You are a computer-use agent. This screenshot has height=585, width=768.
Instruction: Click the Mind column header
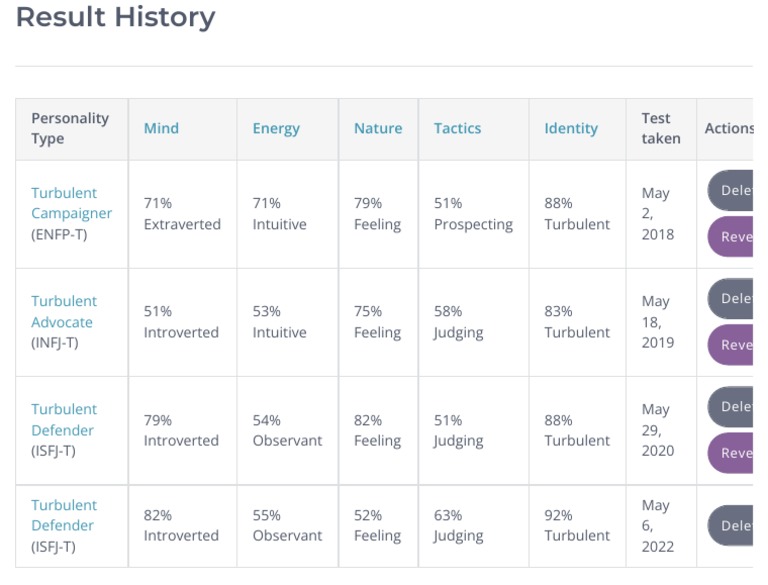click(x=161, y=129)
